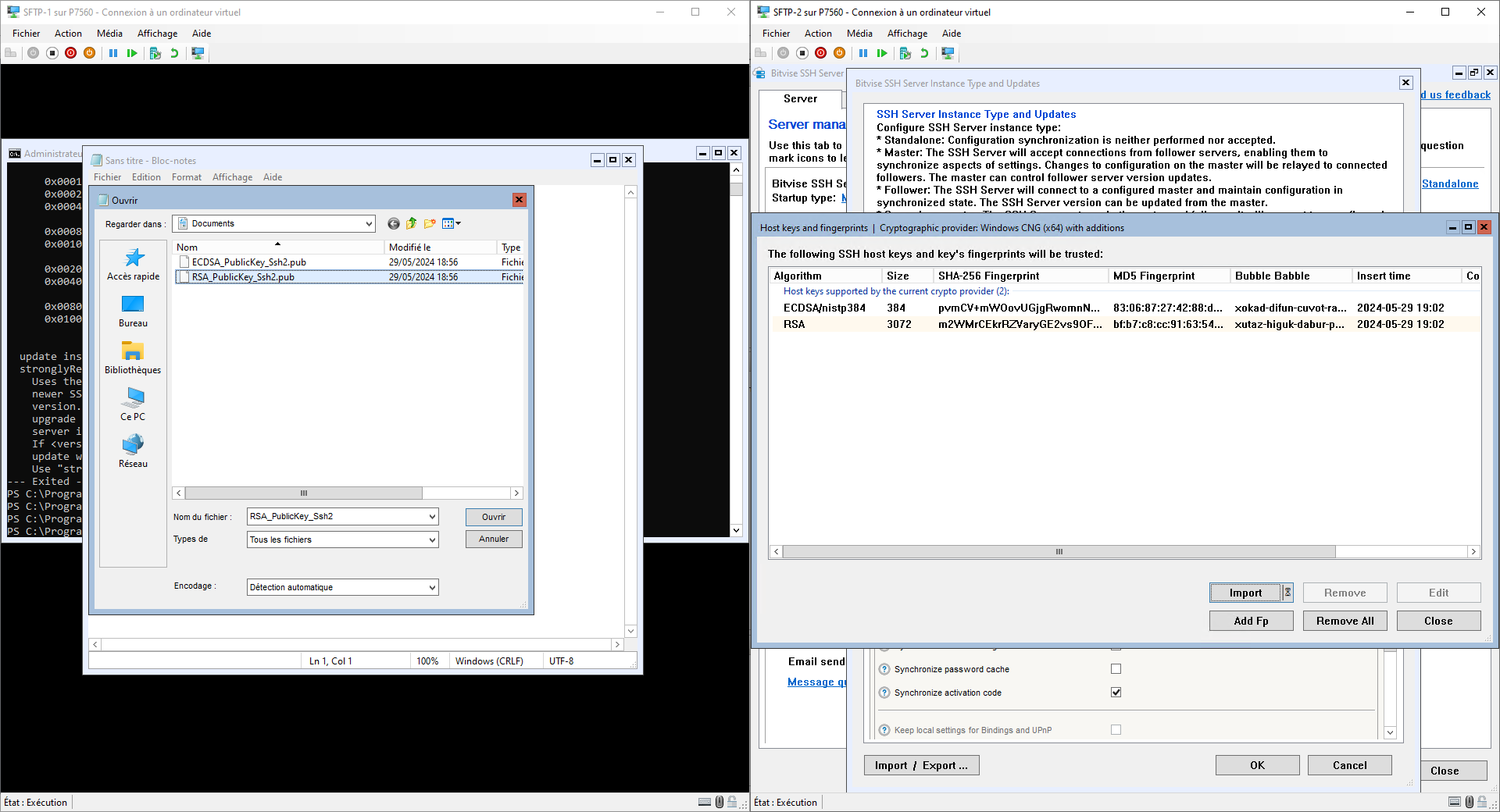Select ECDSA_PublicKey_Ssh2.pub file
Image resolution: width=1500 pixels, height=812 pixels.
(248, 262)
